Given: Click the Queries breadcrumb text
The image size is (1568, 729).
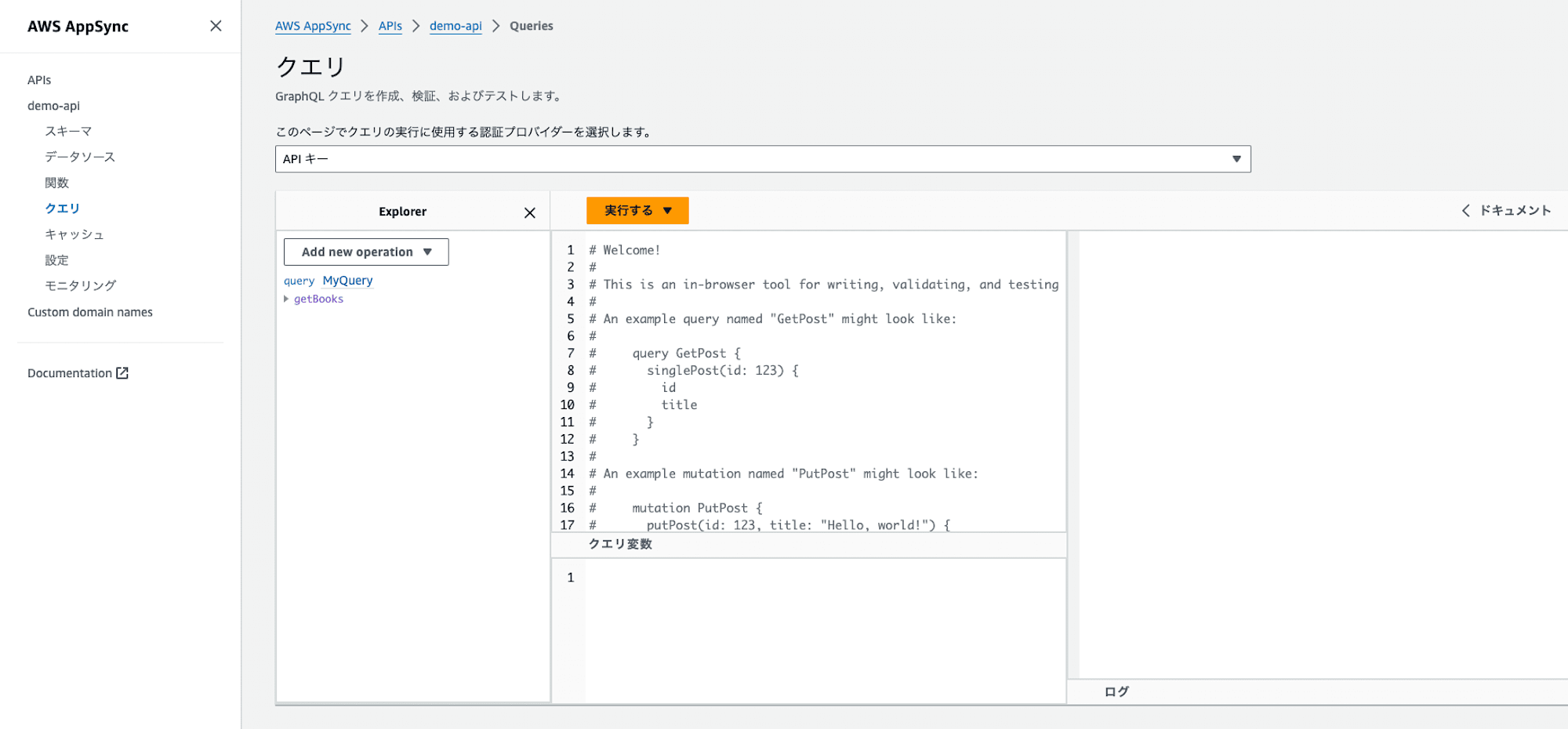Looking at the screenshot, I should (532, 26).
